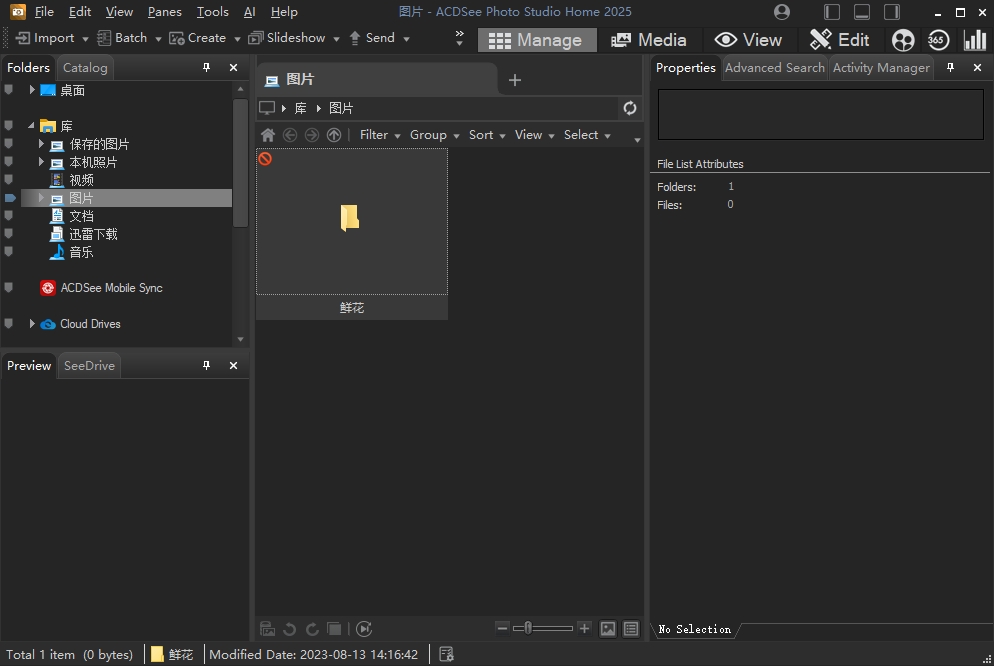This screenshot has height=666, width=994.
Task: Click the Import button
Action: click(46, 38)
